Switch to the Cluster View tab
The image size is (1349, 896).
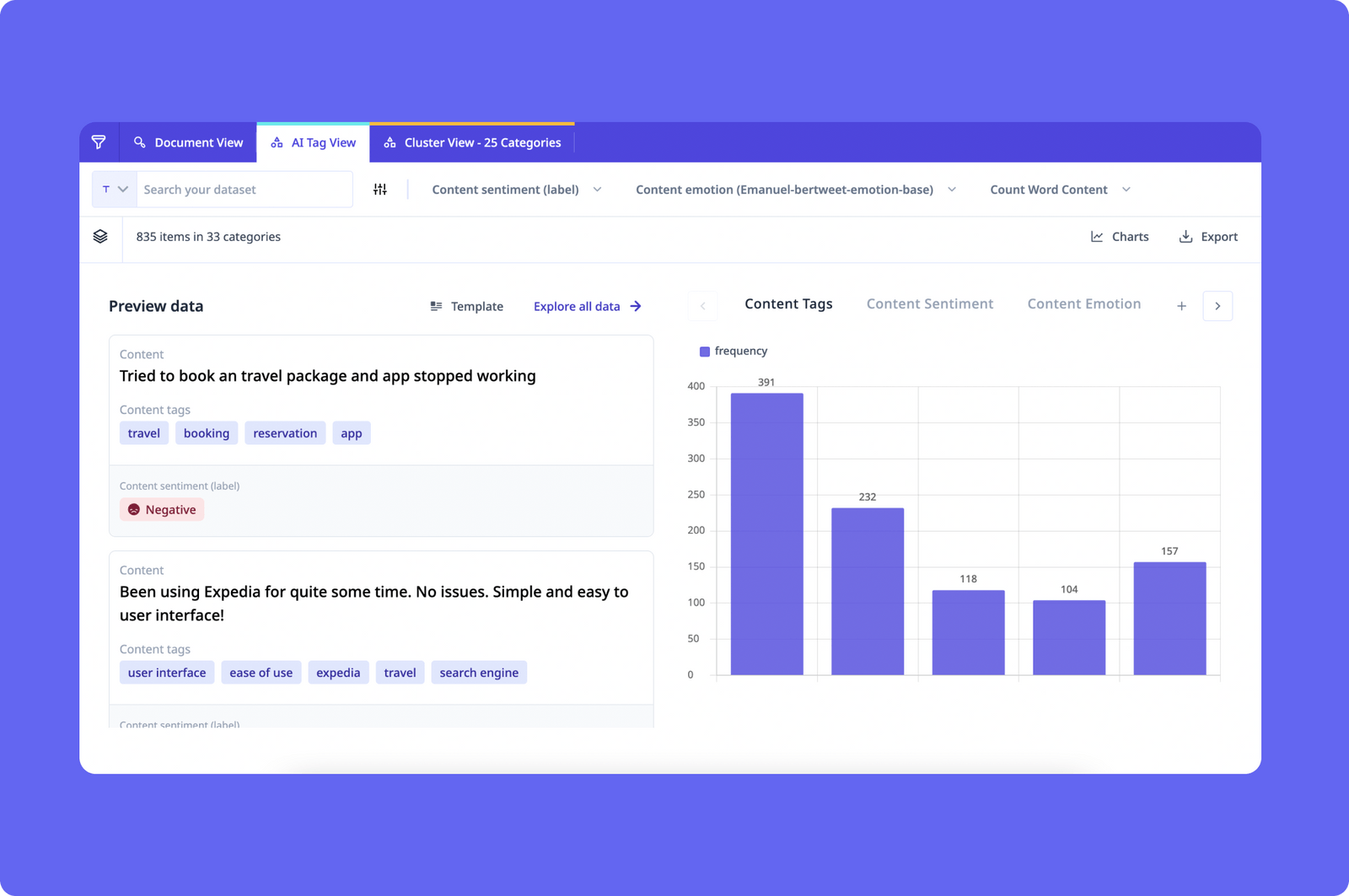tap(472, 142)
